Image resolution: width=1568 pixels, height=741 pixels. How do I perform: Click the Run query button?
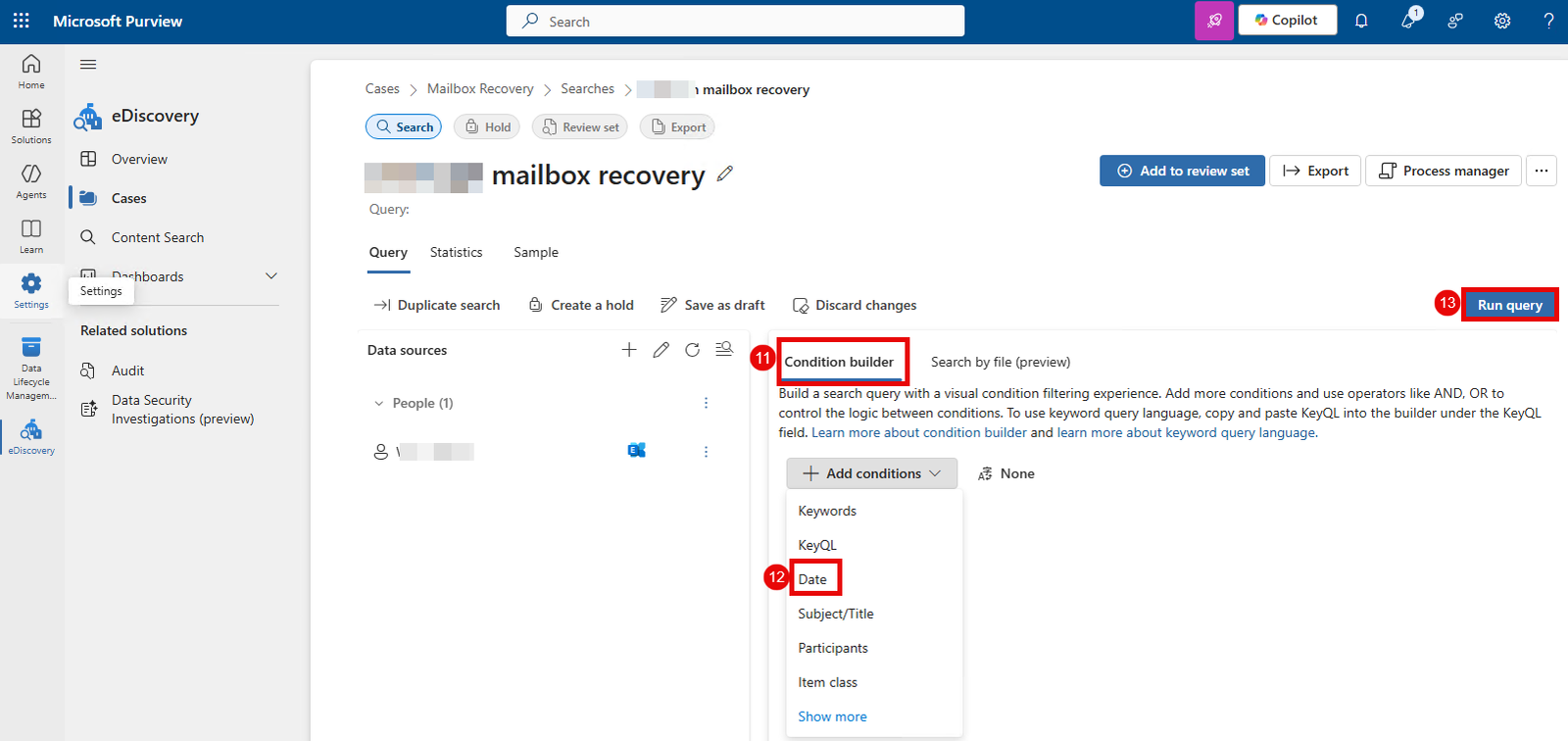point(1509,305)
